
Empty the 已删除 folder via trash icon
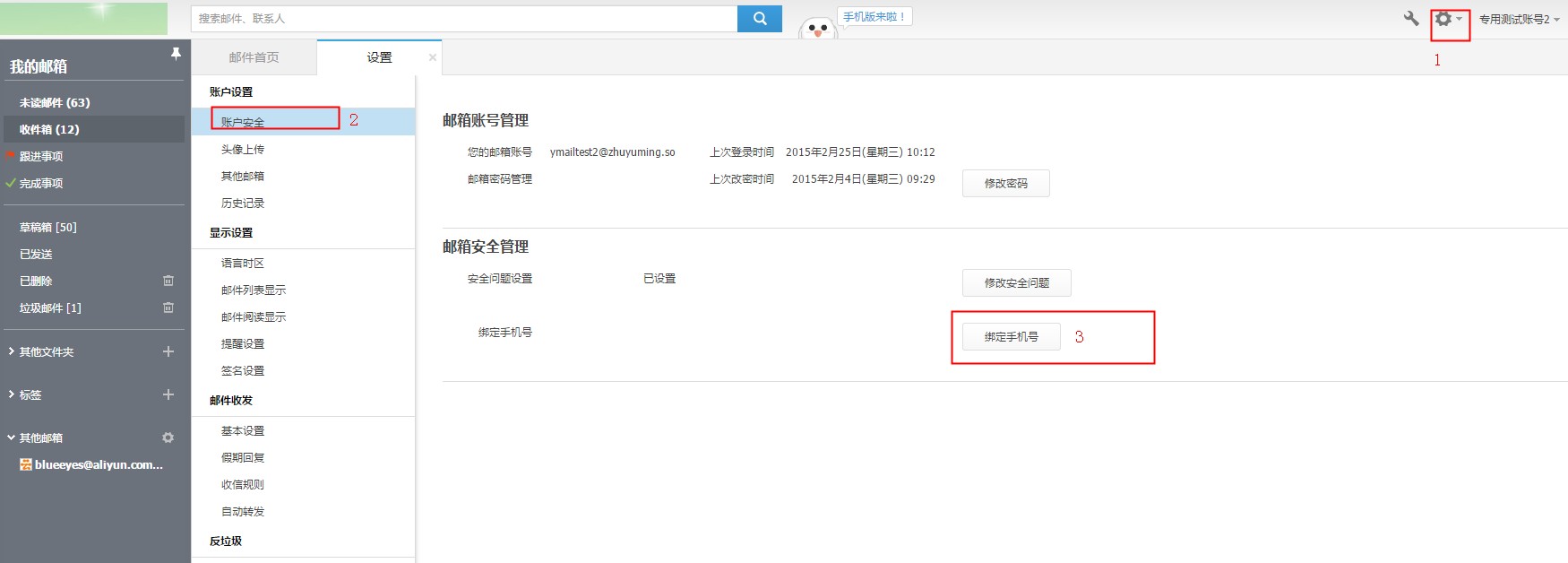tap(168, 281)
